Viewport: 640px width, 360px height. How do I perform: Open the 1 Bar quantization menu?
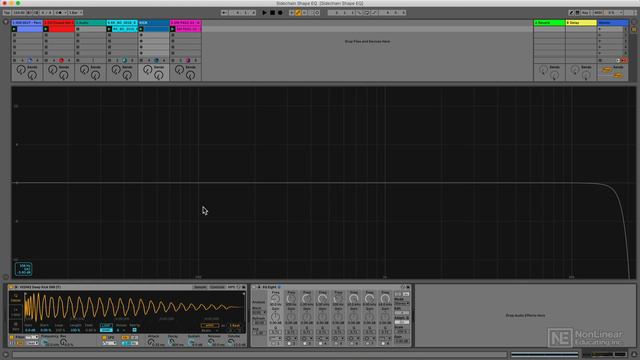point(75,13)
